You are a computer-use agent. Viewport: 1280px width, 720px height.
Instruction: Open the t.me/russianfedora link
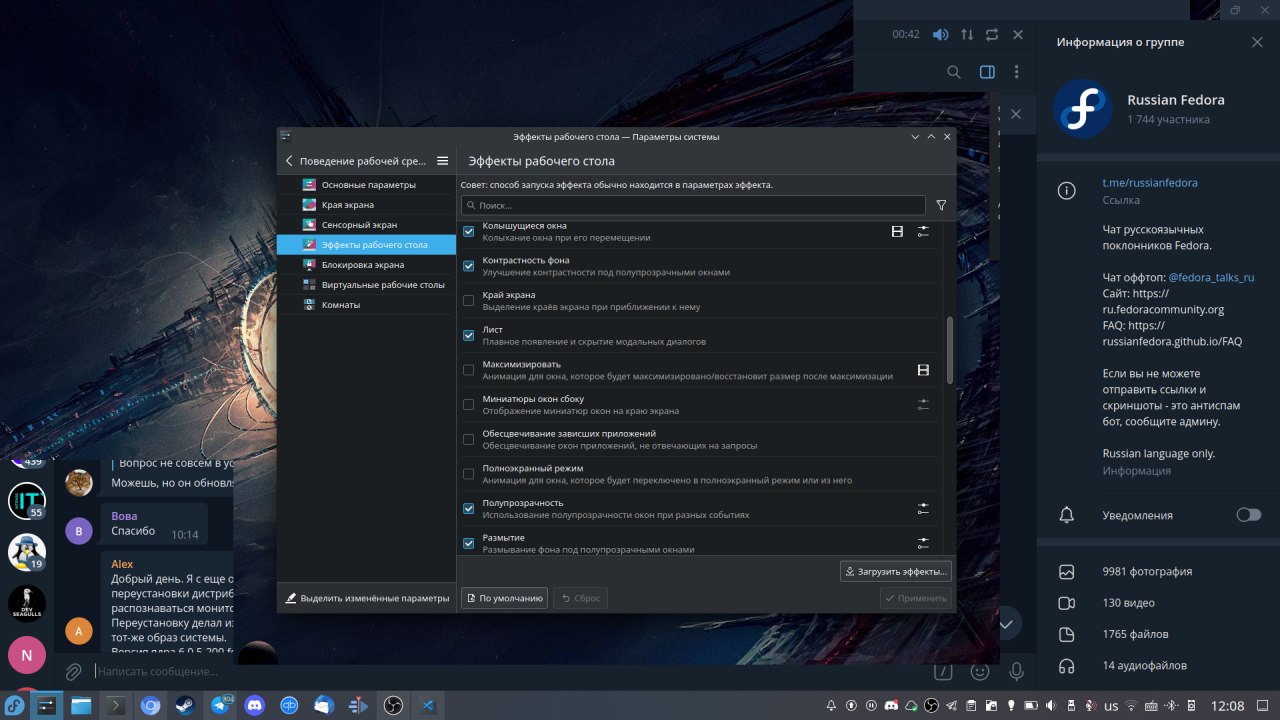coord(1149,183)
